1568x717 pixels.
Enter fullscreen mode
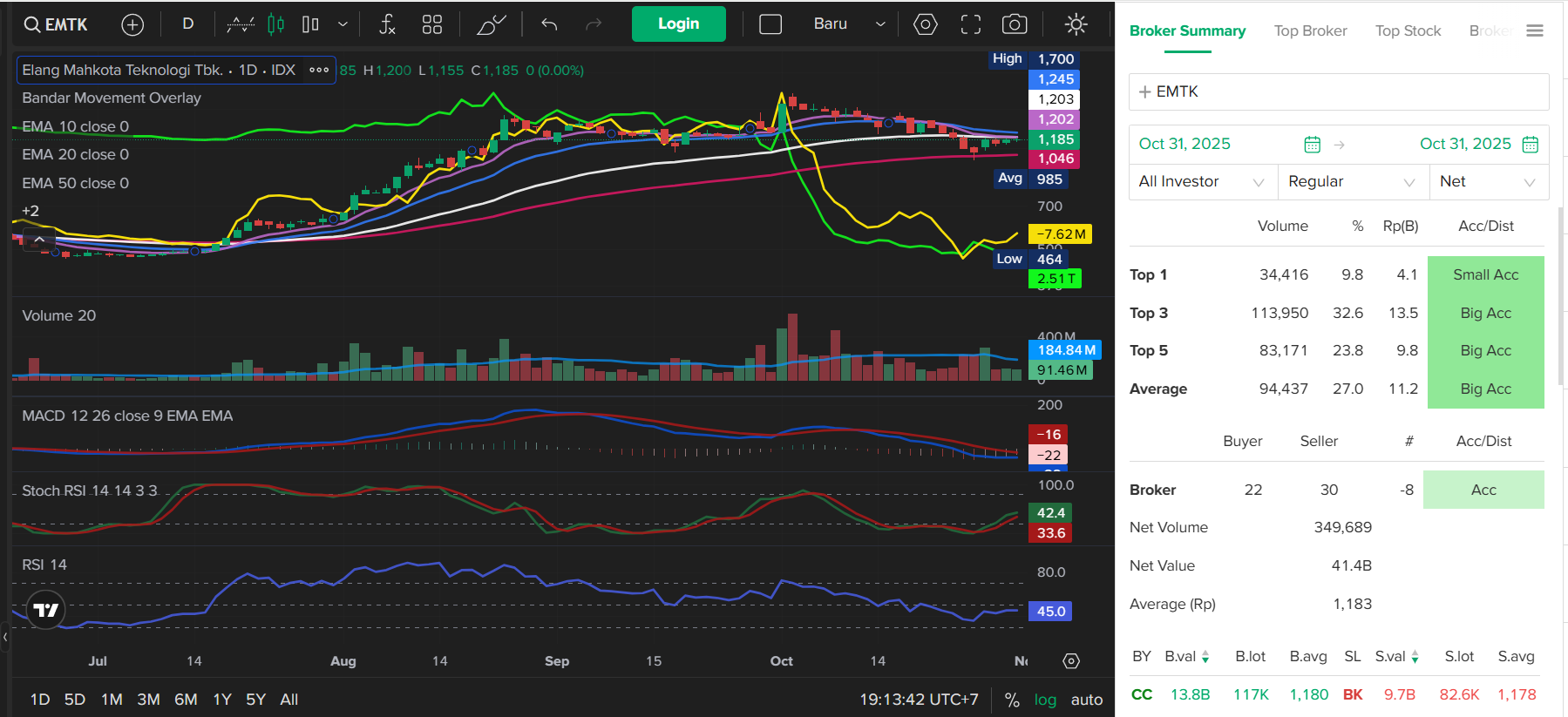971,24
